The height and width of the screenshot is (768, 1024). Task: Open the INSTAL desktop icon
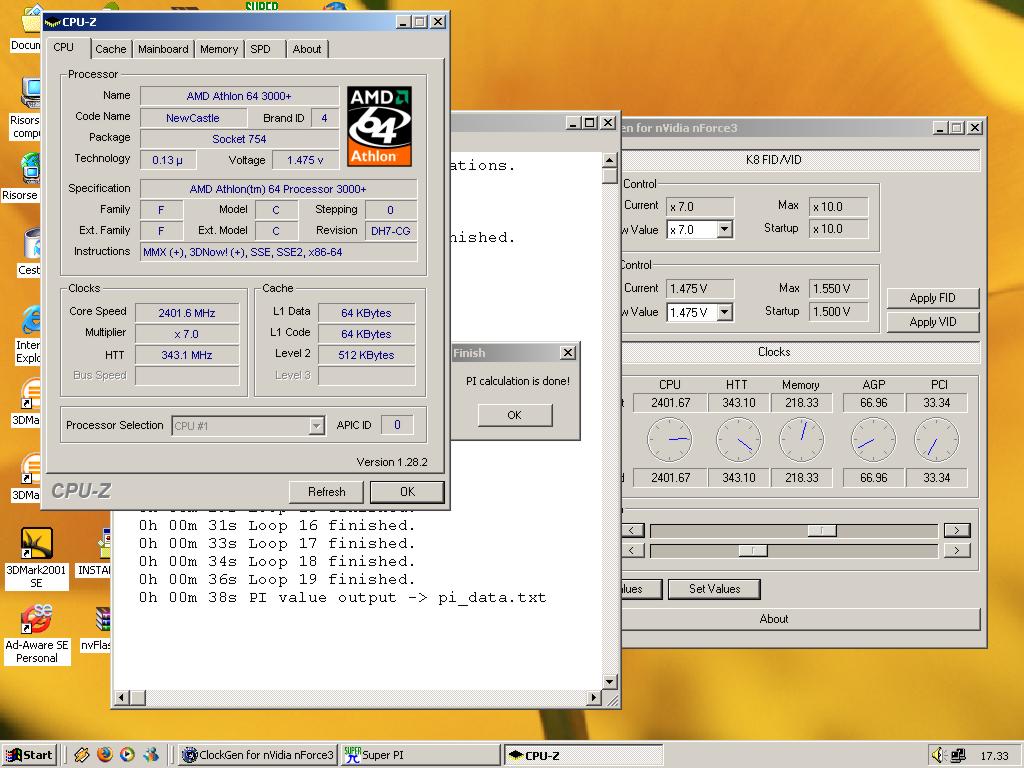104,543
